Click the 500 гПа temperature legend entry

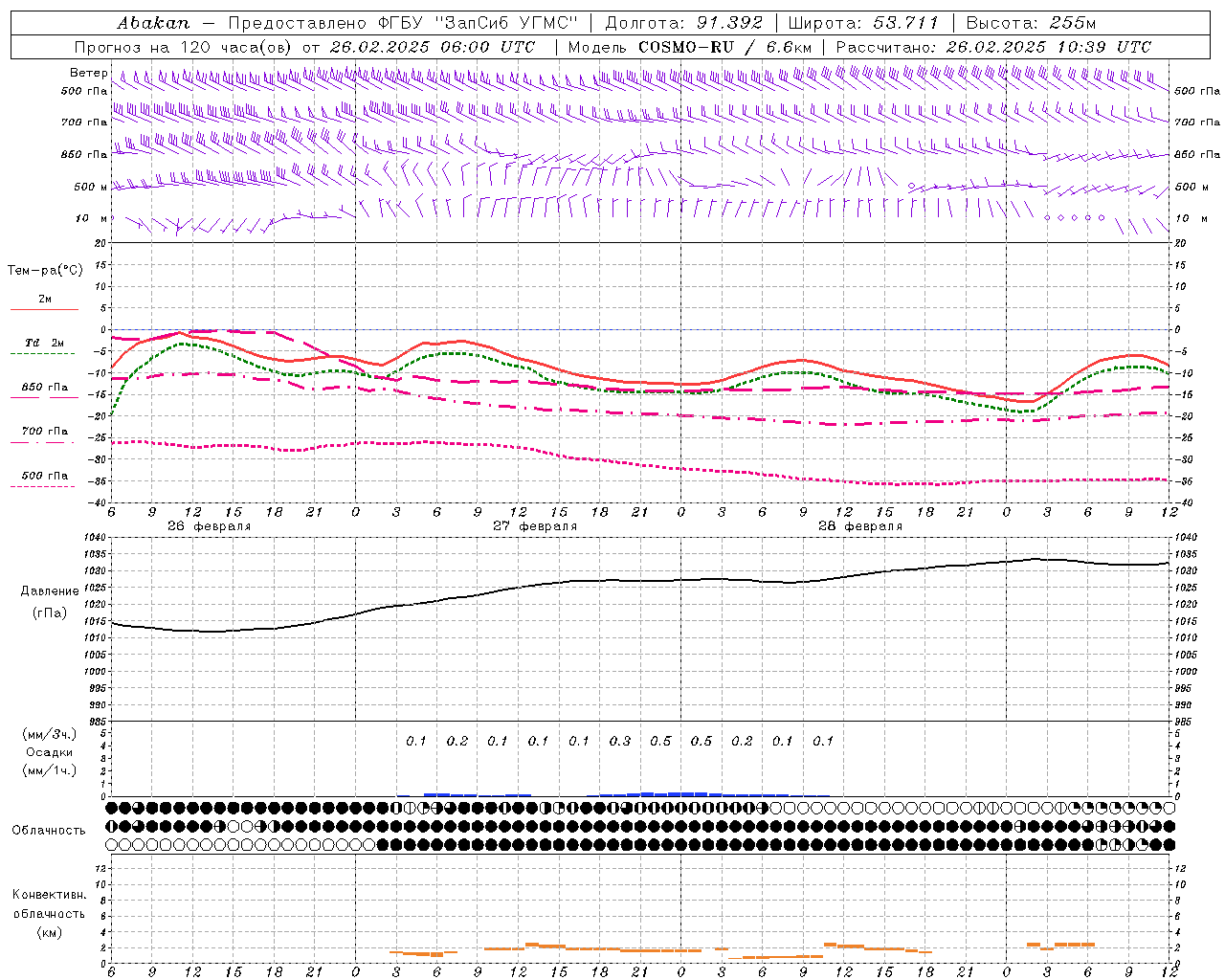pos(45,476)
